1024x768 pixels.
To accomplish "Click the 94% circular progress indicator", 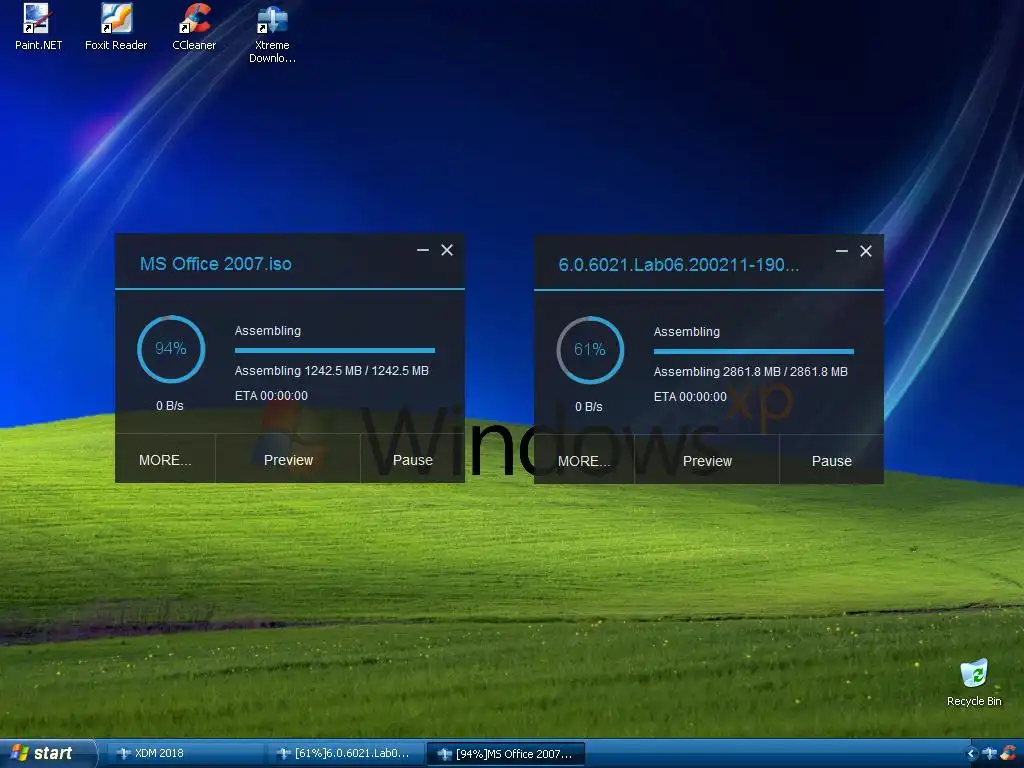I will point(171,349).
